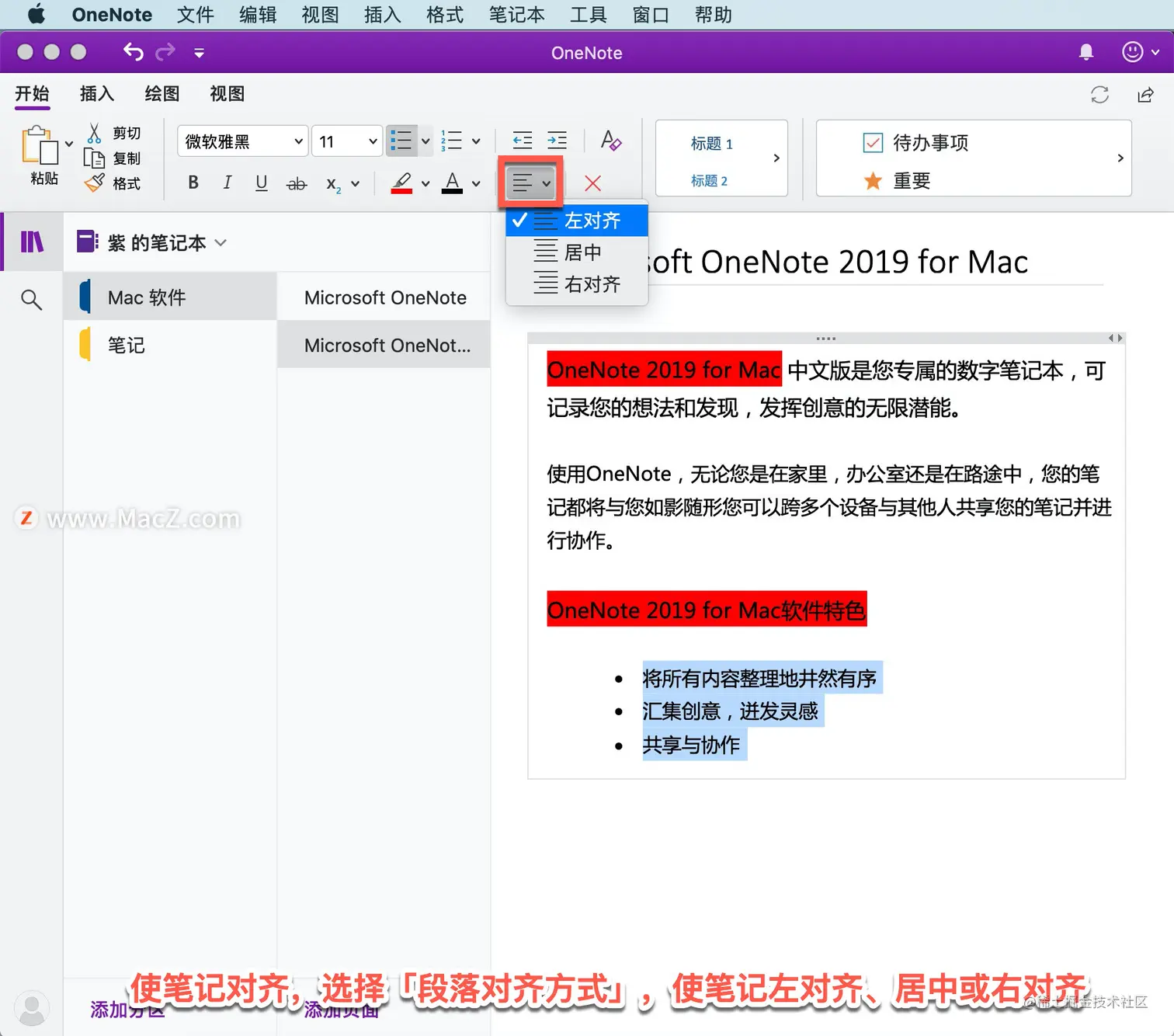The image size is (1174, 1036).
Task: Click the Cut scissors icon
Action: pos(94,134)
